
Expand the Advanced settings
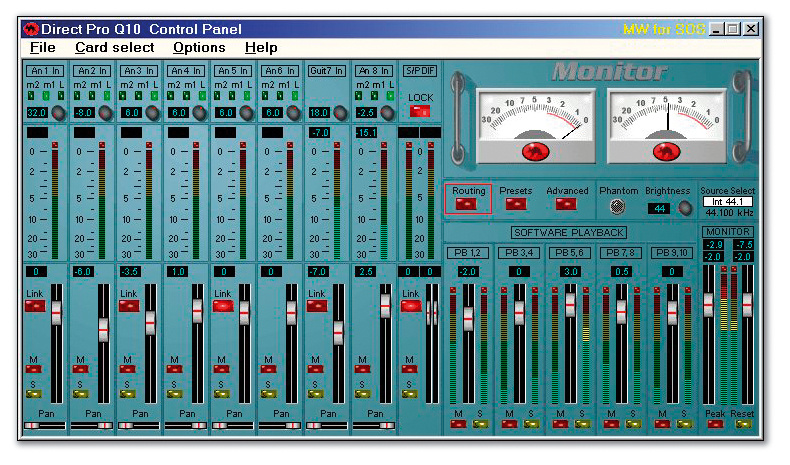(566, 203)
